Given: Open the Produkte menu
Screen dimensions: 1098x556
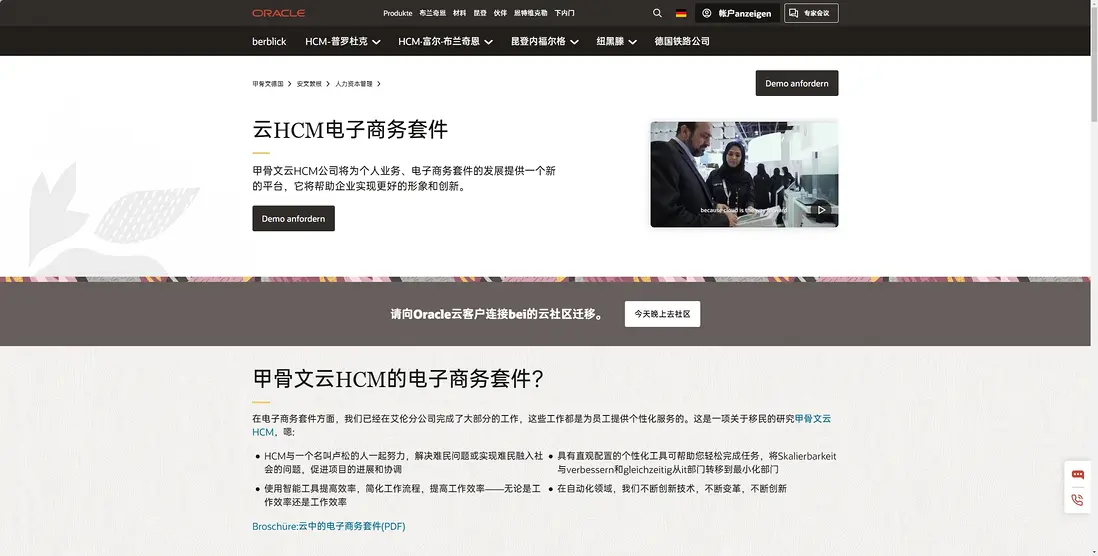Looking at the screenshot, I should click(x=398, y=13).
